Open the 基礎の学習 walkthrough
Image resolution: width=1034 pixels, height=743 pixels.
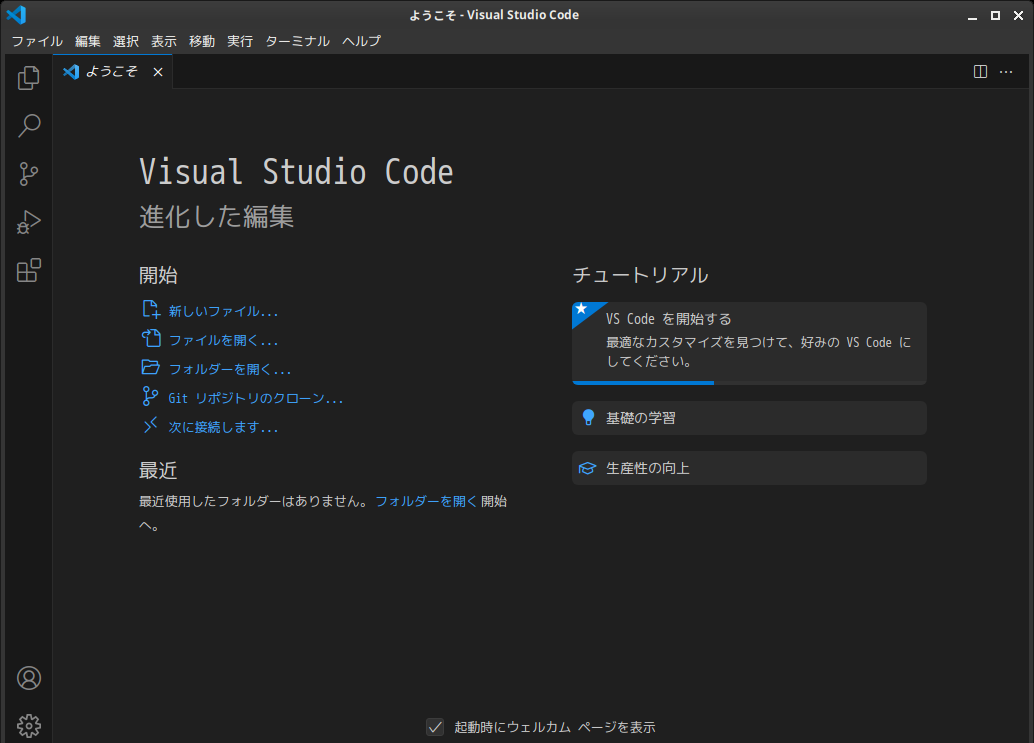coord(749,418)
